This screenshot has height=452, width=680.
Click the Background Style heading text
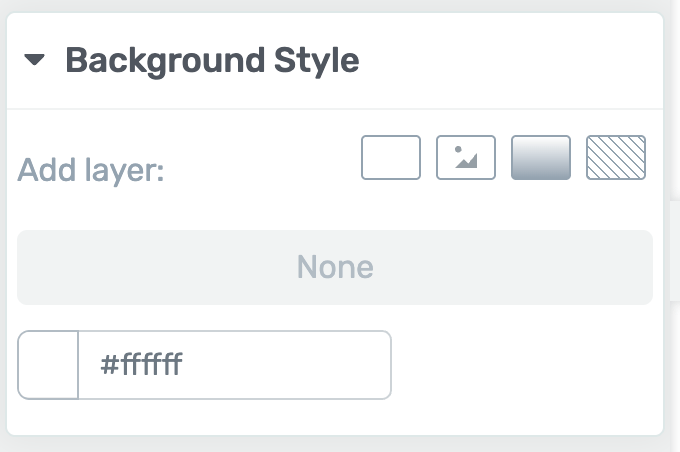[212, 61]
